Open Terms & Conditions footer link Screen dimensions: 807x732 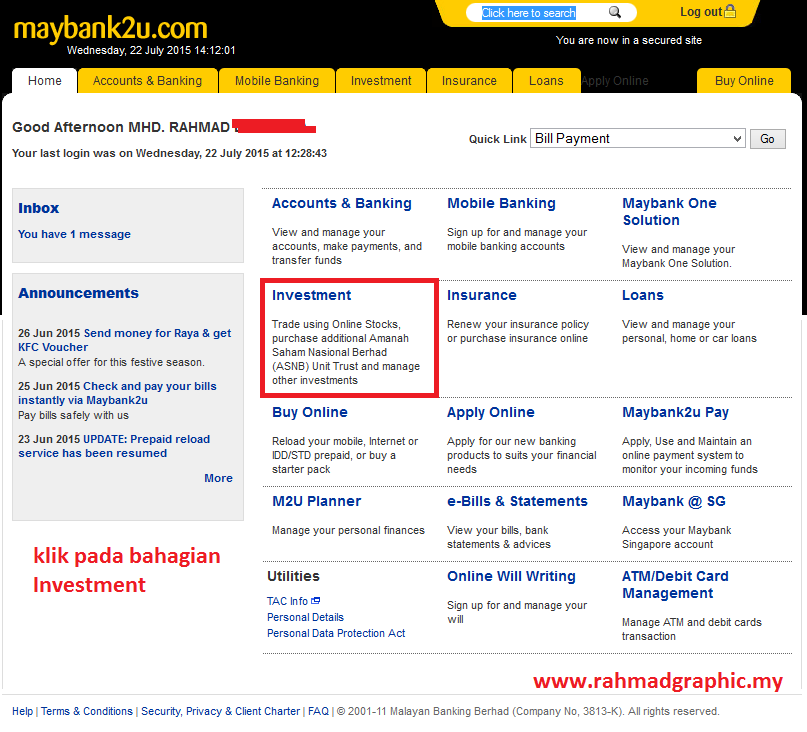pos(87,711)
